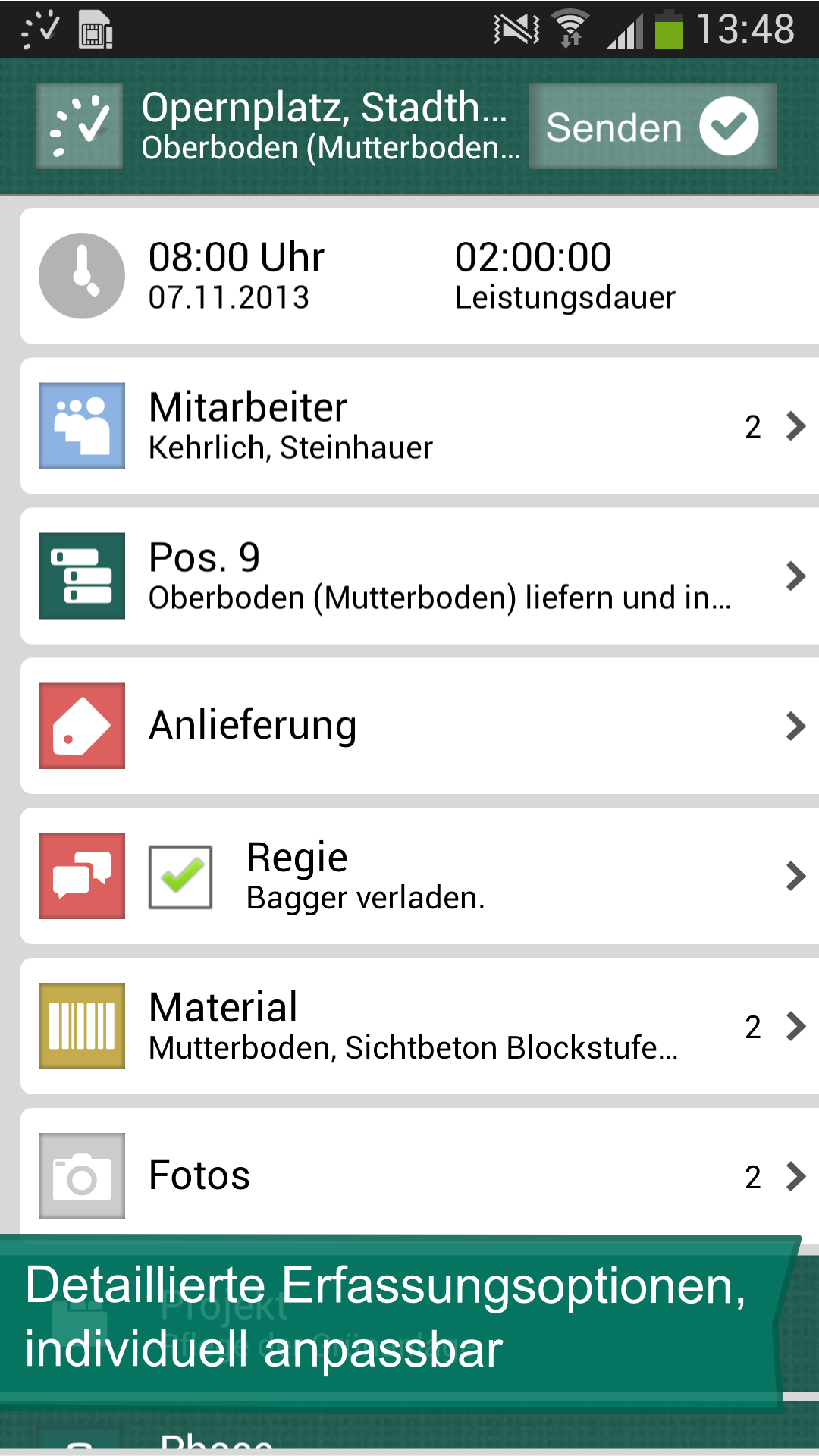Image resolution: width=819 pixels, height=1456 pixels.
Task: Click the grey clock time icon
Action: (x=82, y=275)
